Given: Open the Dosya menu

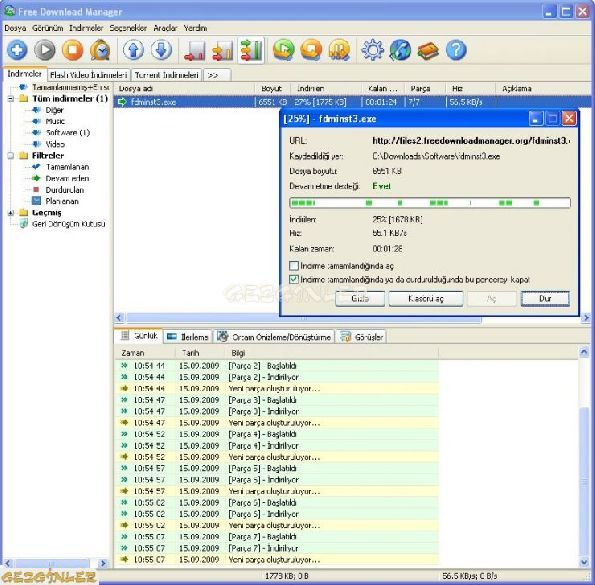Looking at the screenshot, I should pos(15,28).
